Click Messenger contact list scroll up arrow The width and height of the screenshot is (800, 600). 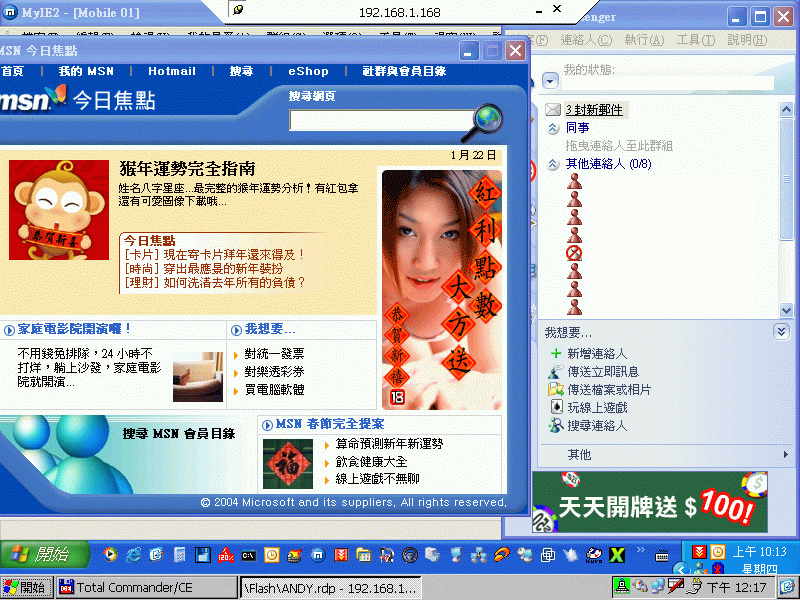coord(786,109)
